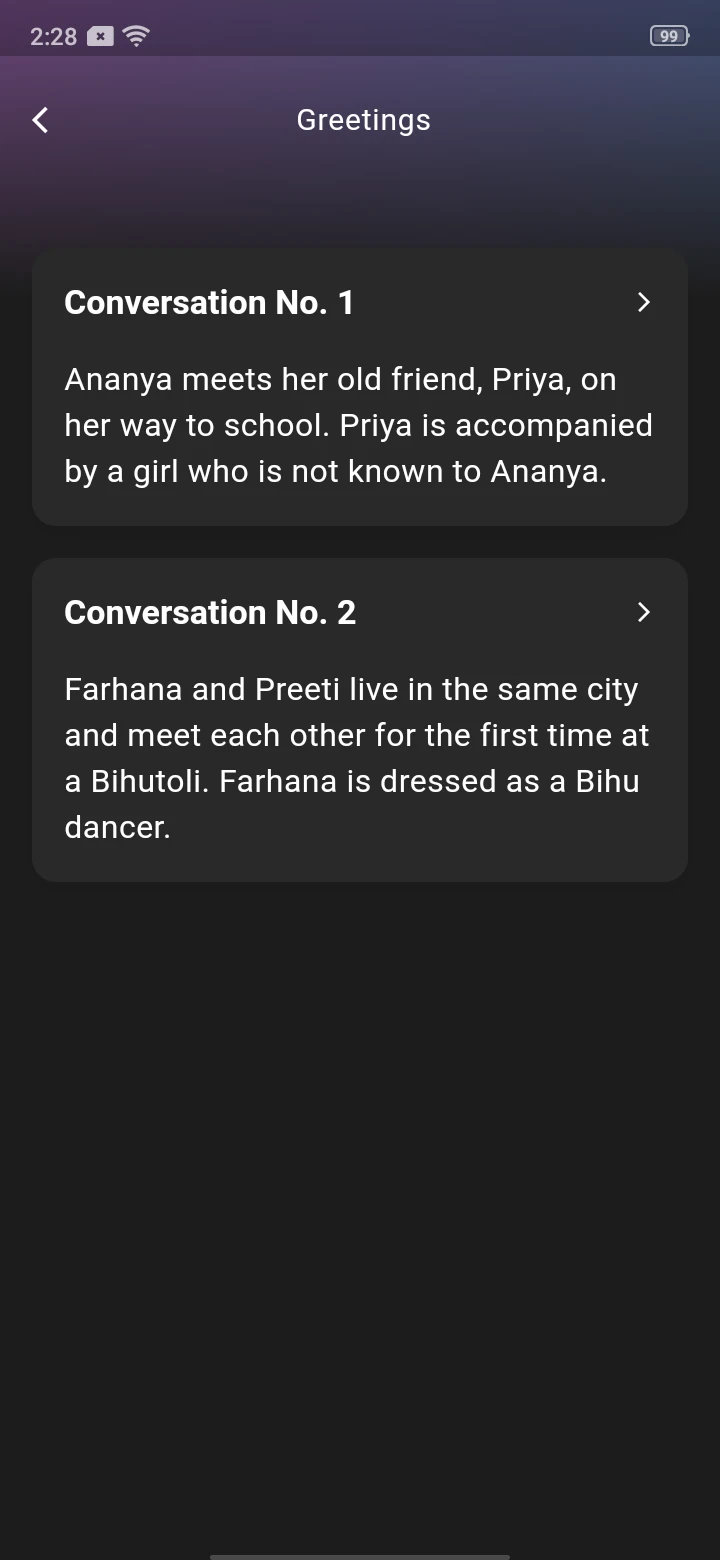Select the "Conversation No. 2" heading
The height and width of the screenshot is (1560, 720).
(210, 612)
